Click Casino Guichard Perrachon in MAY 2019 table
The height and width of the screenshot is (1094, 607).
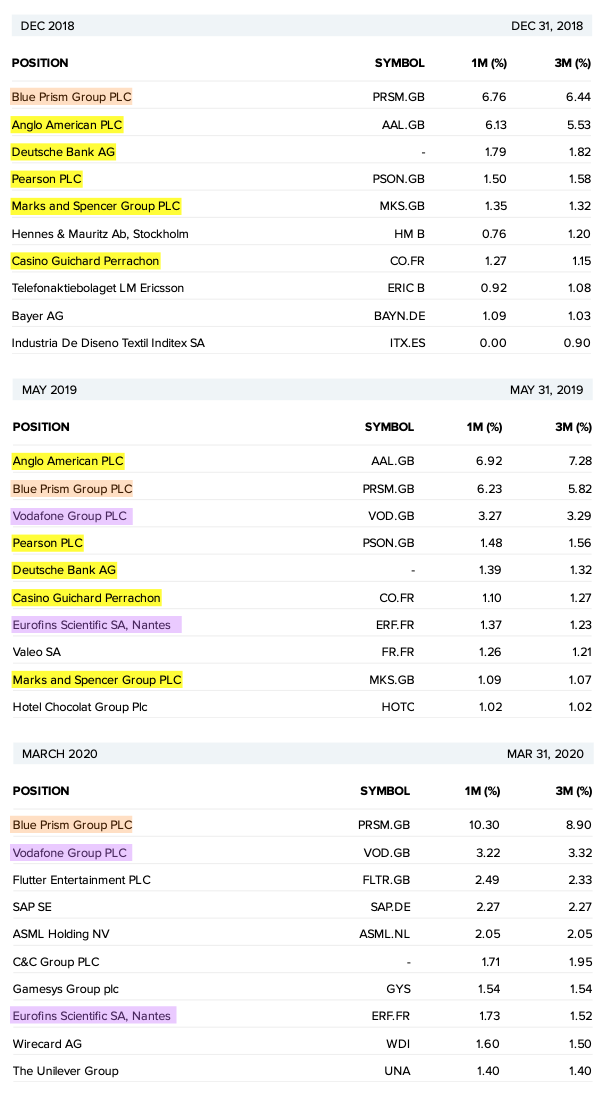[x=87, y=598]
